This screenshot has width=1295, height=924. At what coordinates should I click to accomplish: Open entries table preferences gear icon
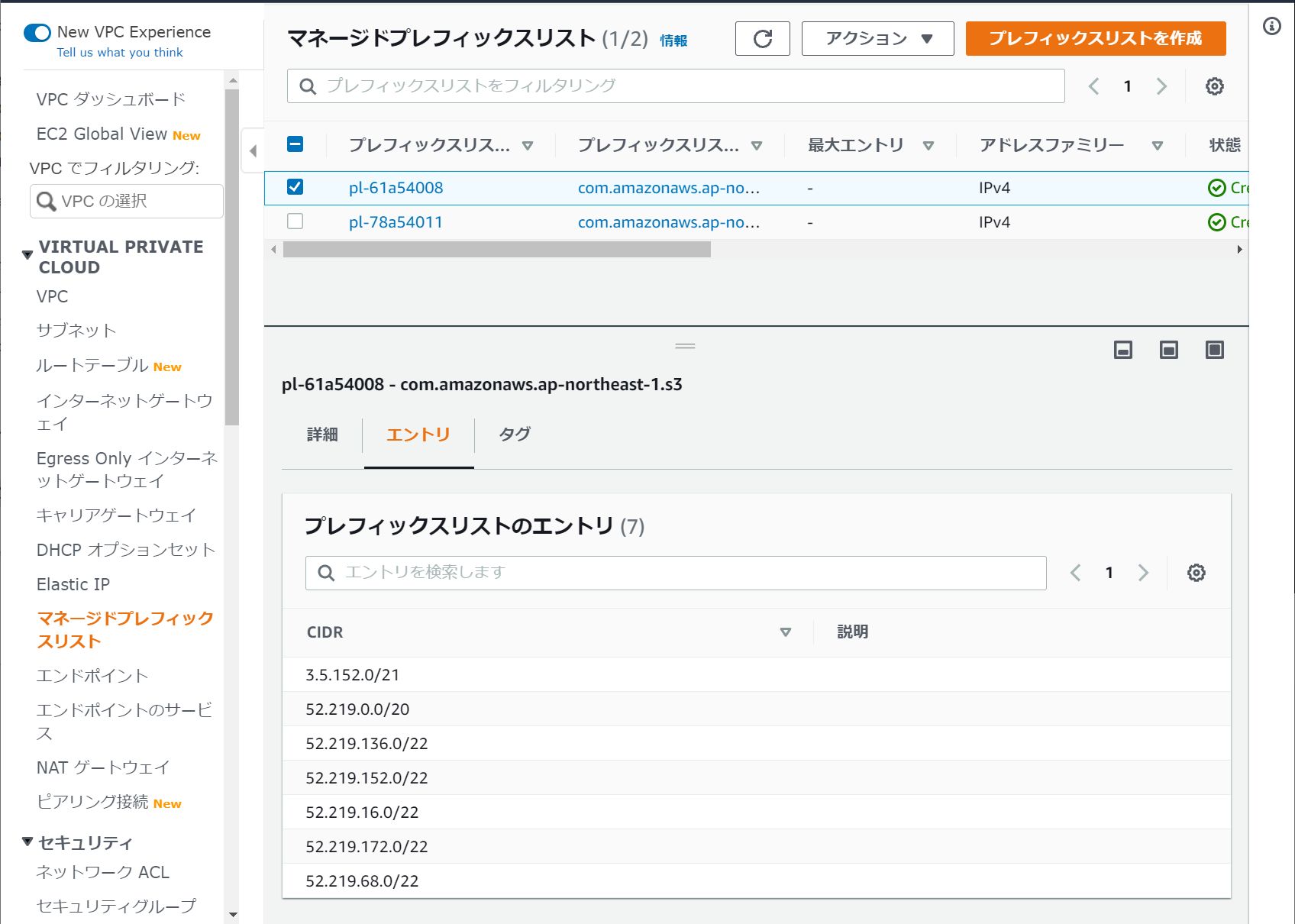(x=1196, y=573)
